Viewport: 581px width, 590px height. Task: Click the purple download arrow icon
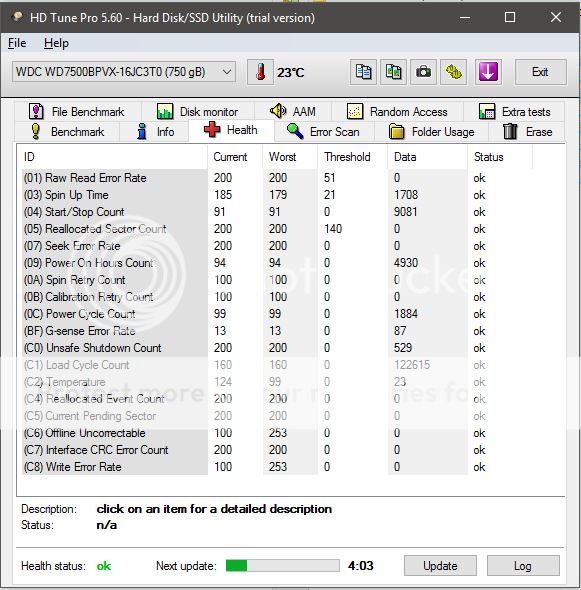pyautogui.click(x=488, y=72)
